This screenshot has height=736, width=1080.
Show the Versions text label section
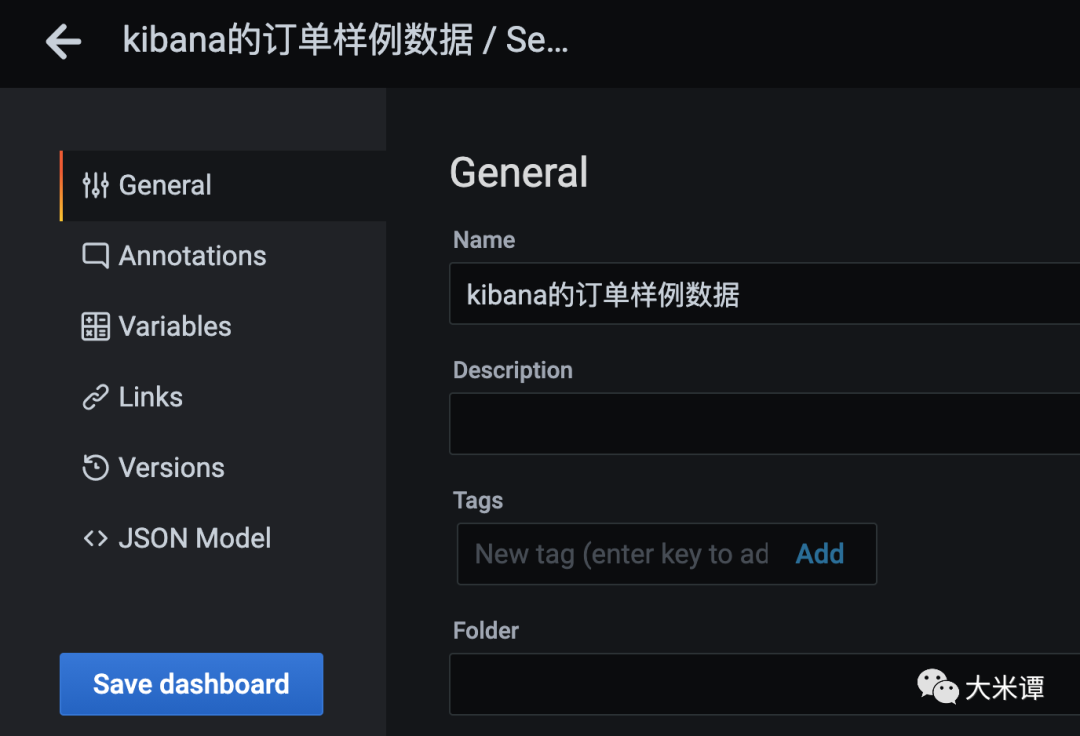[x=172, y=468]
